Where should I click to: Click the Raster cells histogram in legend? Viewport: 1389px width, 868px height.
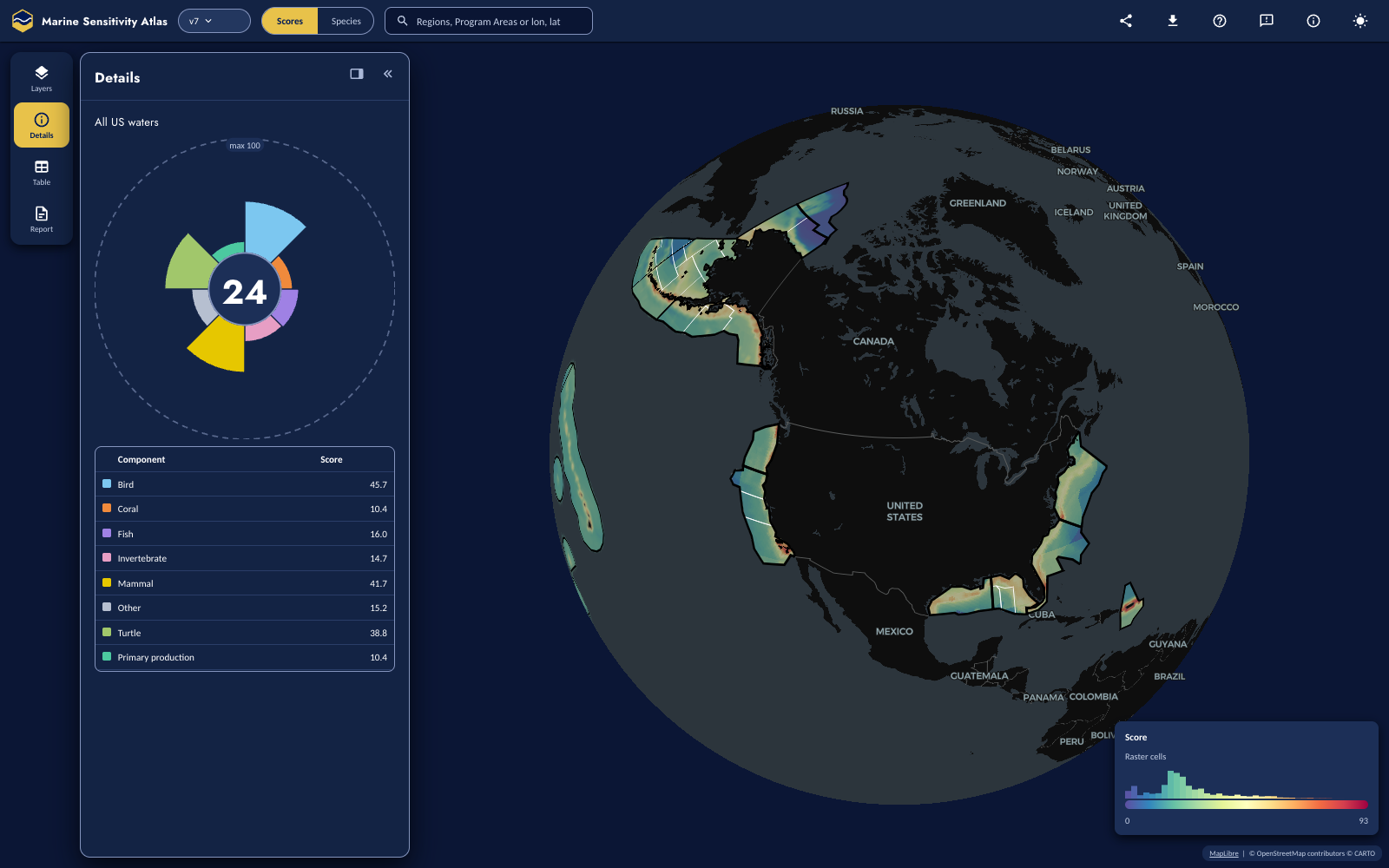[x=1246, y=783]
